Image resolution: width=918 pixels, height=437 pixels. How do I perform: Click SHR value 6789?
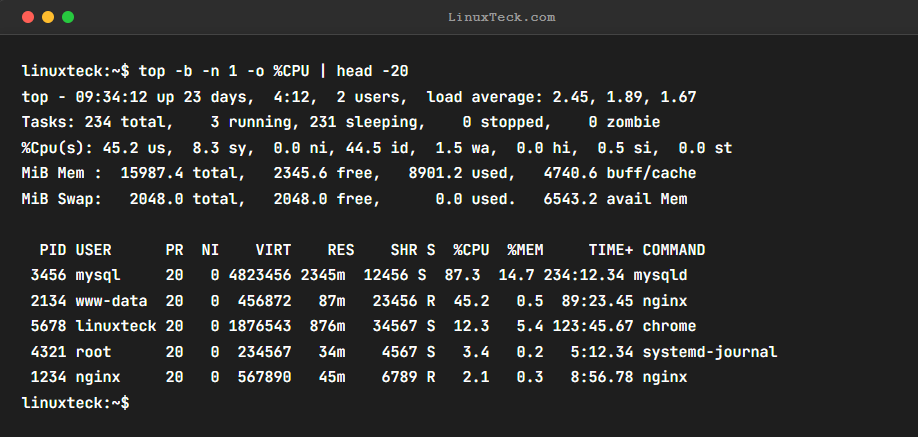[x=399, y=377]
